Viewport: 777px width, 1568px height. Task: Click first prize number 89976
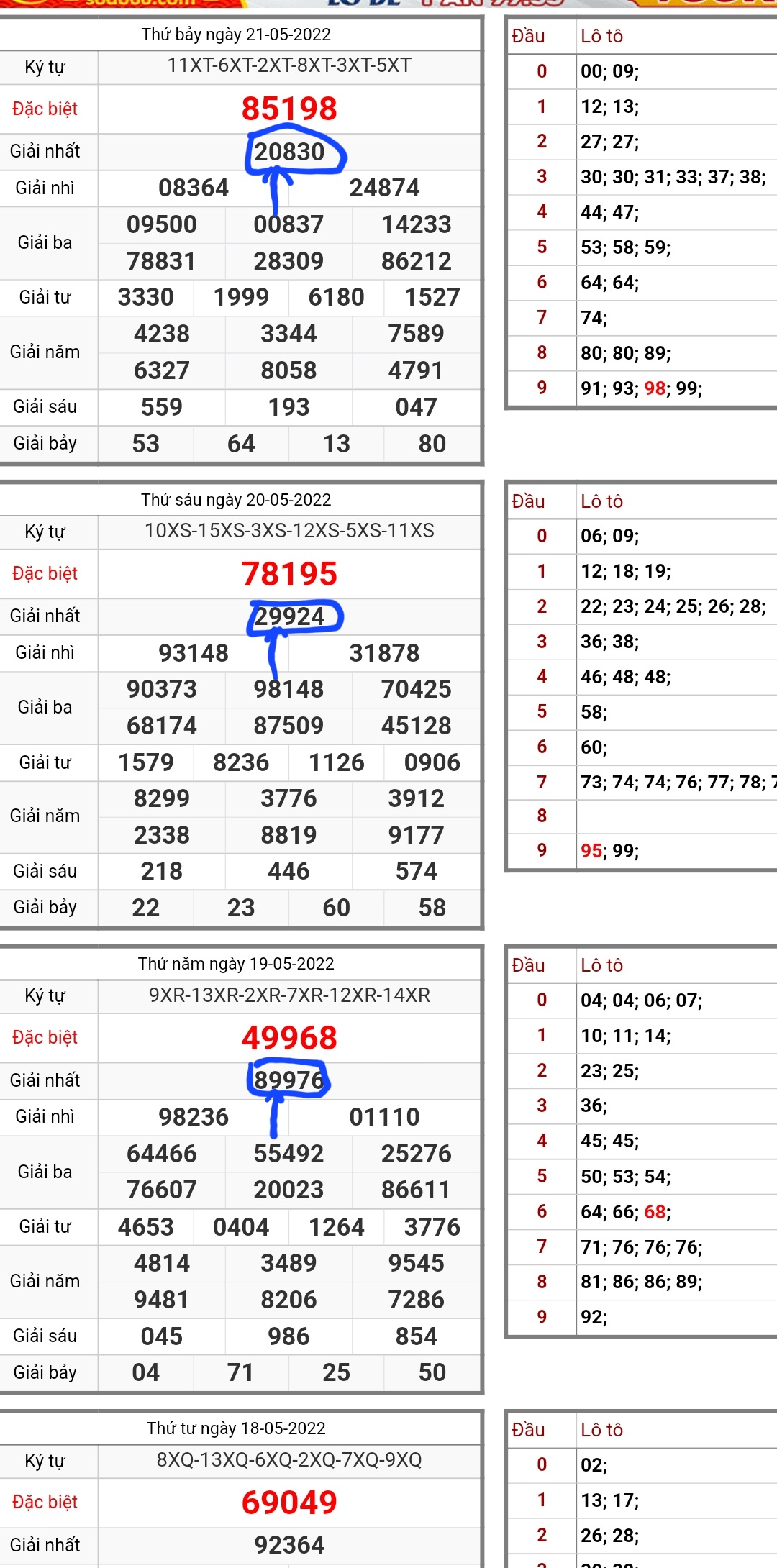point(289,1080)
